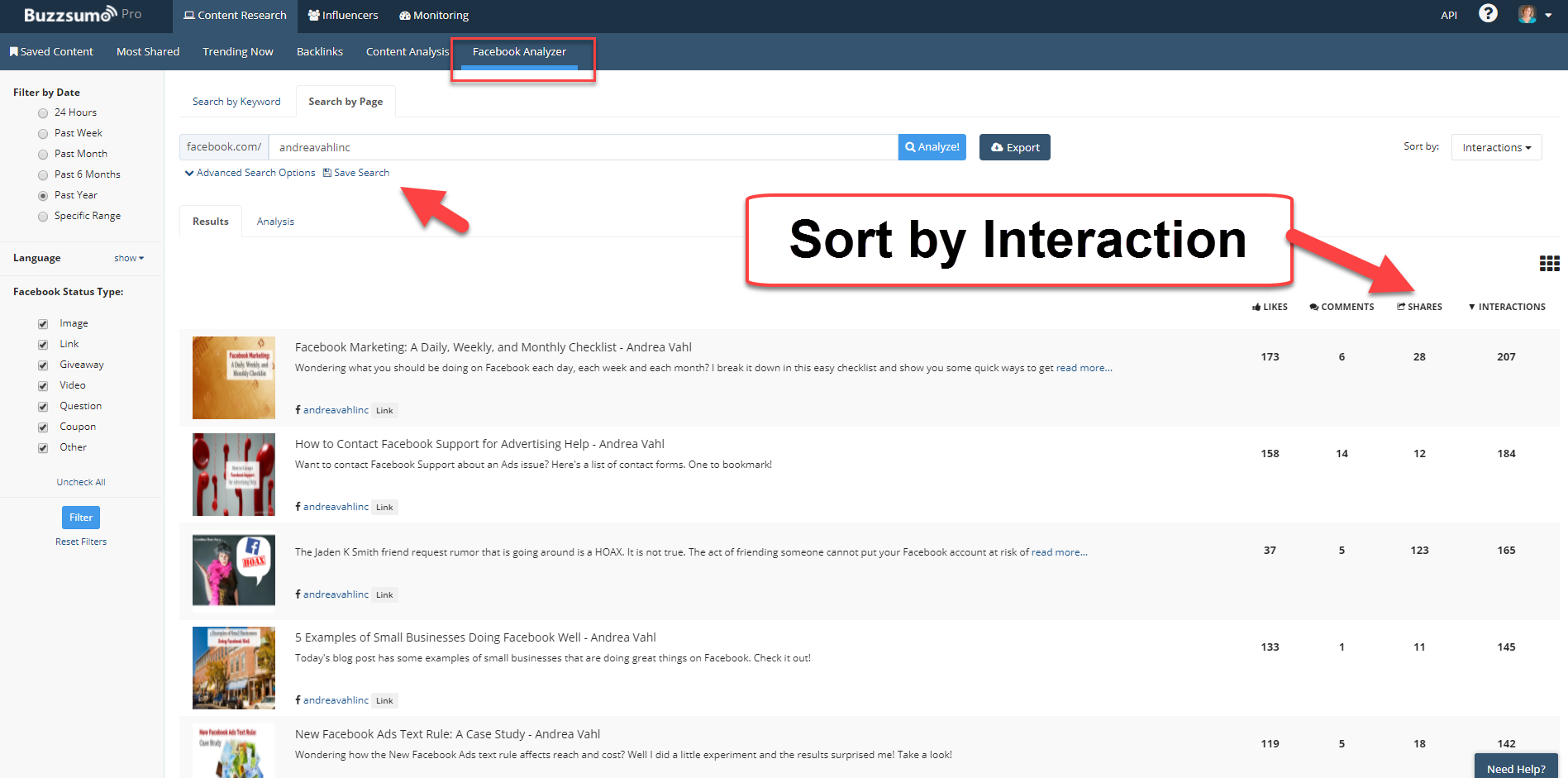Click the Need Help? button
The height and width of the screenshot is (778, 1568).
[x=1516, y=767]
